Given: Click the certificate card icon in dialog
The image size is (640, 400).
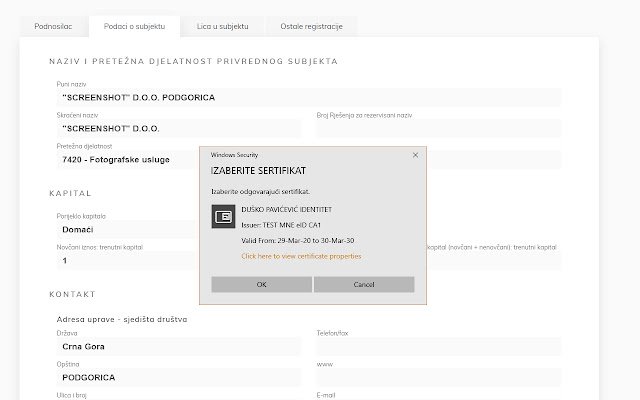Looking at the screenshot, I should [x=223, y=216].
